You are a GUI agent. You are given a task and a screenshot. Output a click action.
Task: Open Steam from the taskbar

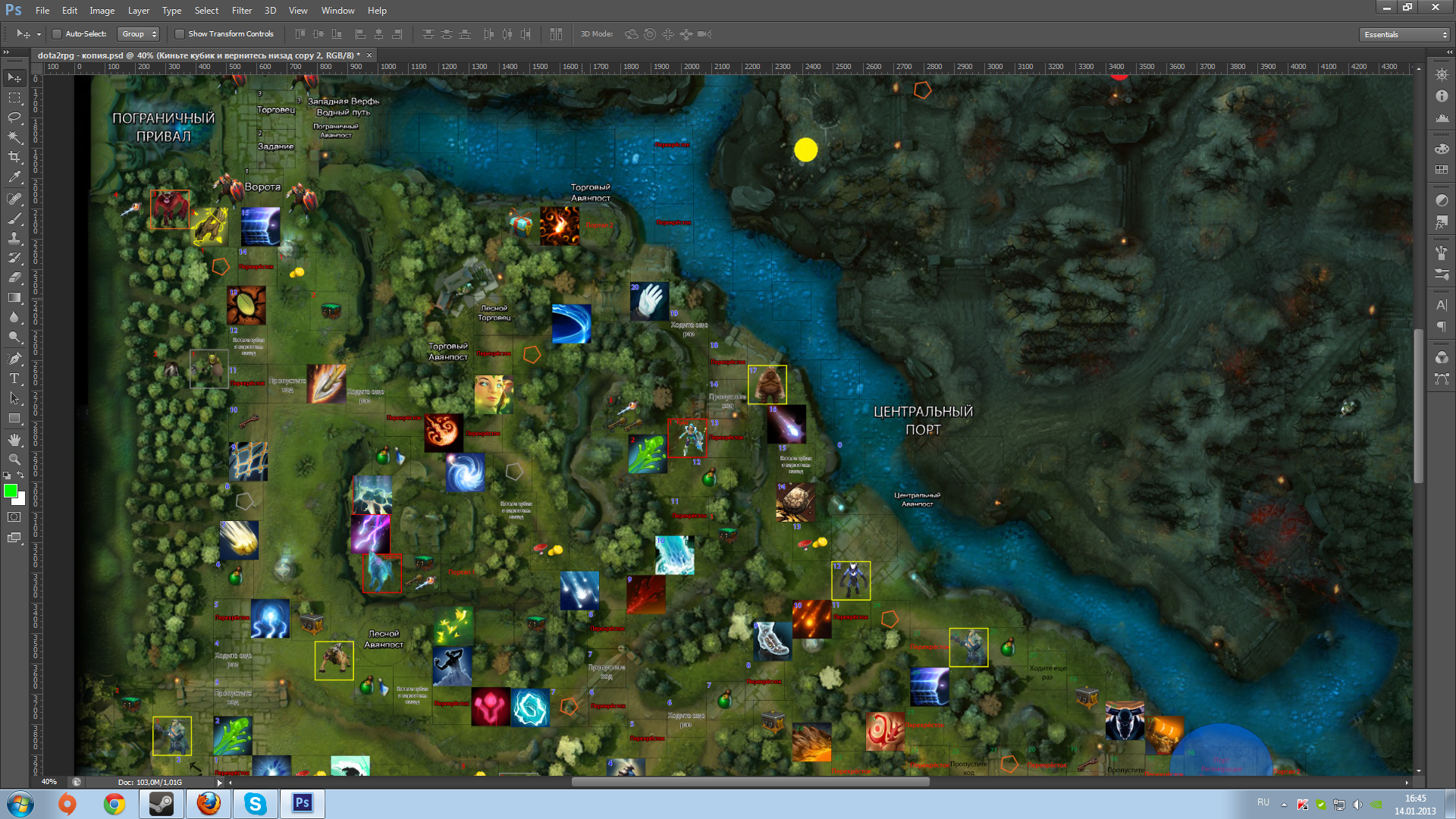(162, 804)
